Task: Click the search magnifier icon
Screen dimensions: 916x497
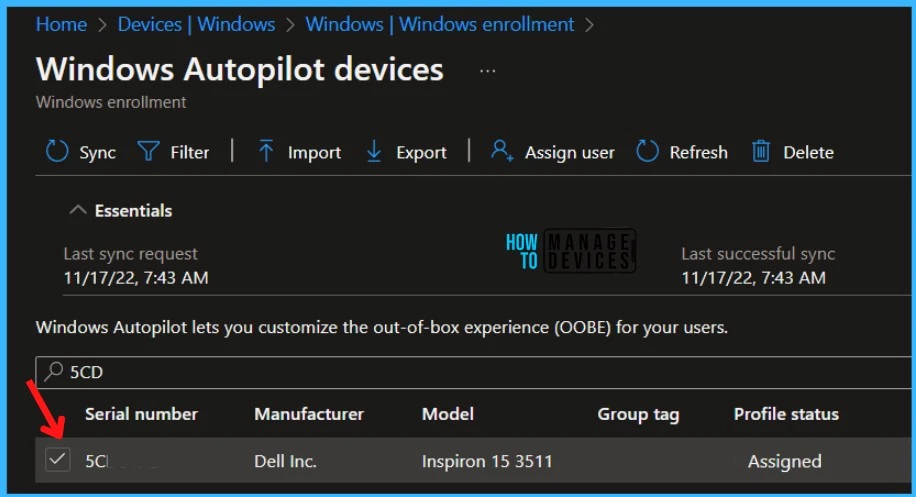Action: 54,371
